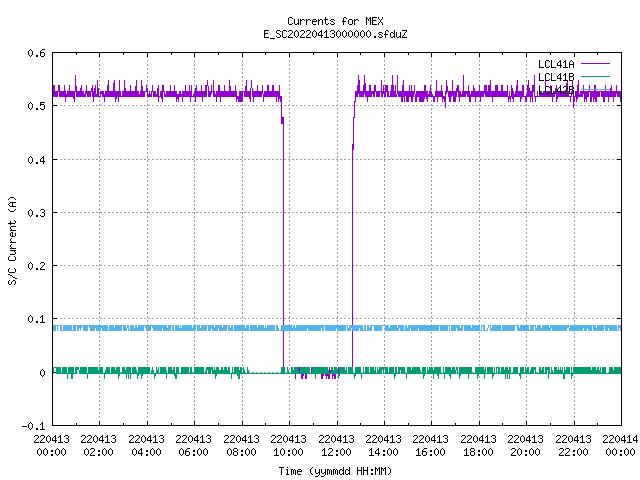Click the y-axis tick value 0.1
The height and width of the screenshot is (480, 640).
pos(36,319)
